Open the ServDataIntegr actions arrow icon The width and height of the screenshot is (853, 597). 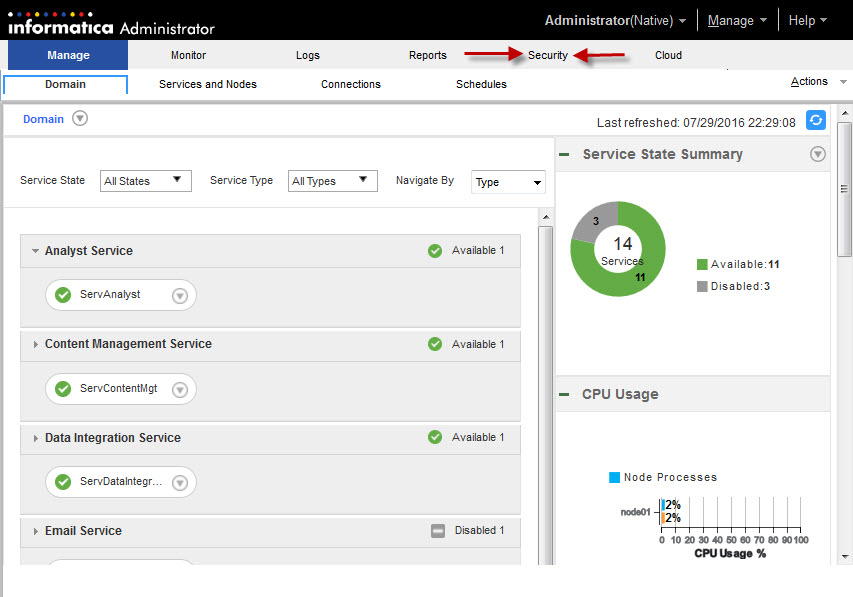tap(180, 483)
